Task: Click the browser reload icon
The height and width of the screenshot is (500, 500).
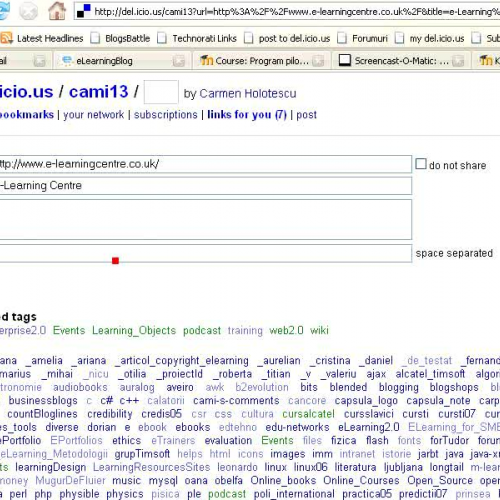Action: pyautogui.click(x=4, y=10)
